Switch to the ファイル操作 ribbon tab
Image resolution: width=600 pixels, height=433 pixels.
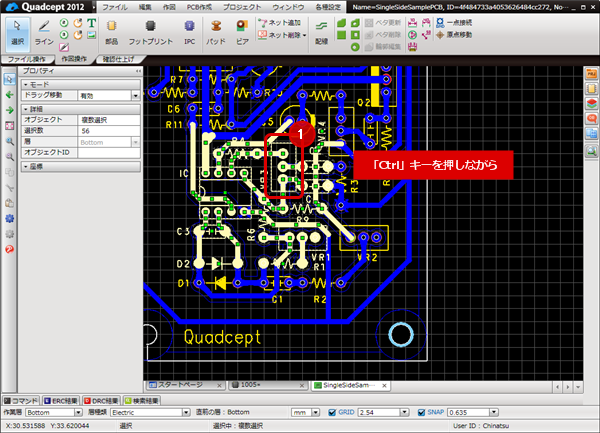[x=26, y=59]
